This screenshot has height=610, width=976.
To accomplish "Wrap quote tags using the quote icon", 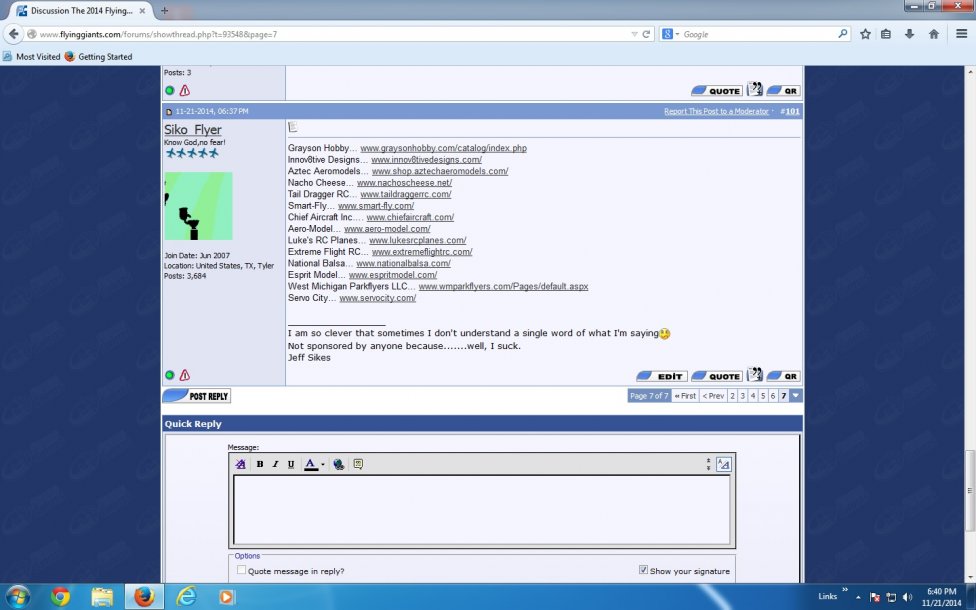I will pos(358,464).
